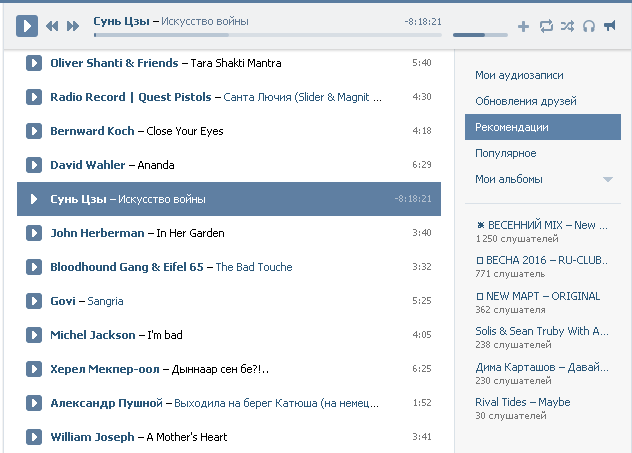The height and width of the screenshot is (453, 632).
Task: Open Мои аудиозаписи section
Action: (519, 75)
